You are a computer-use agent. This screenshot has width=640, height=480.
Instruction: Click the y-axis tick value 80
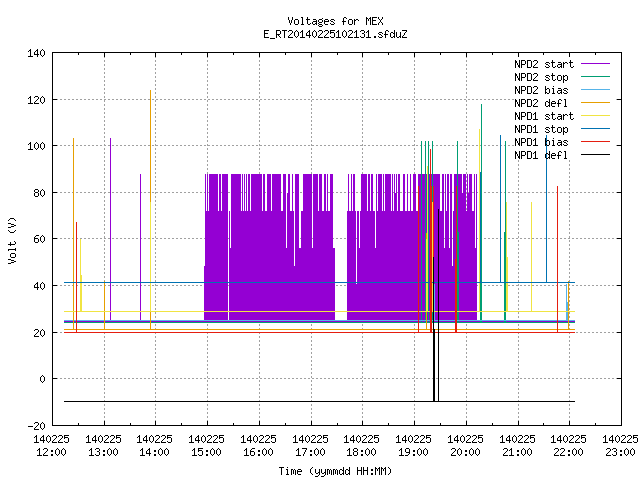point(39,193)
